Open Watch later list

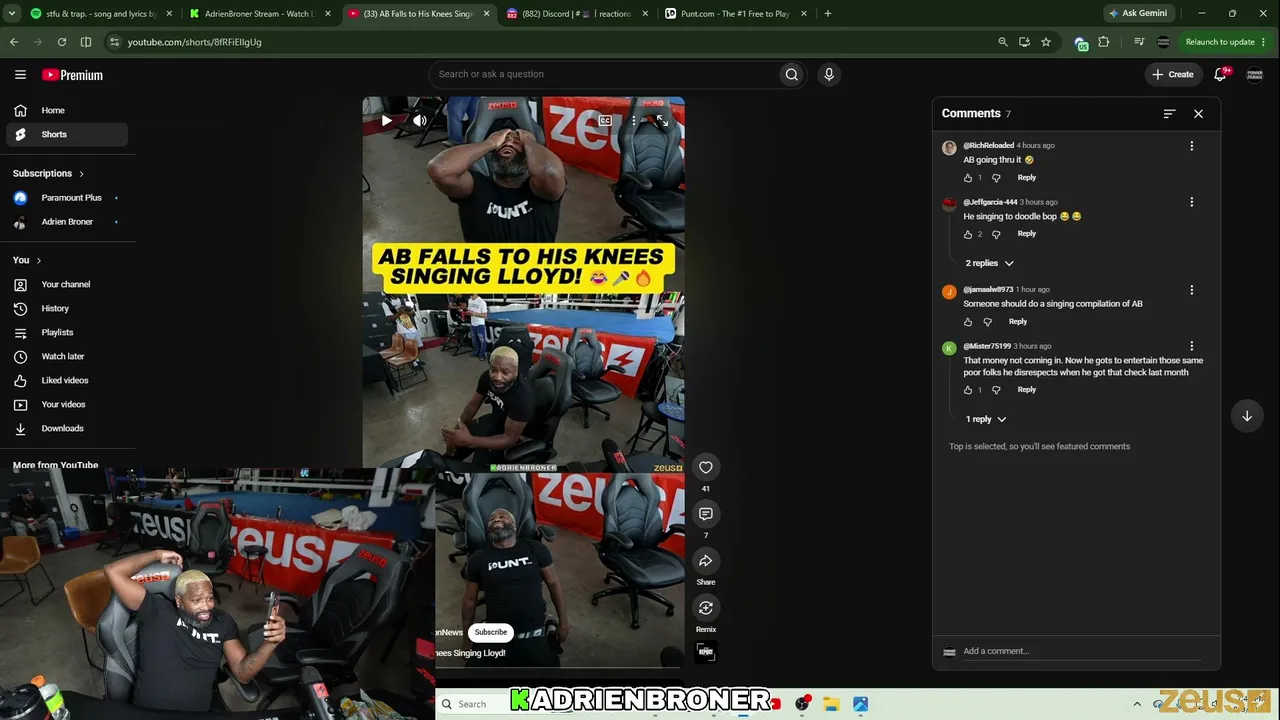coord(67,356)
